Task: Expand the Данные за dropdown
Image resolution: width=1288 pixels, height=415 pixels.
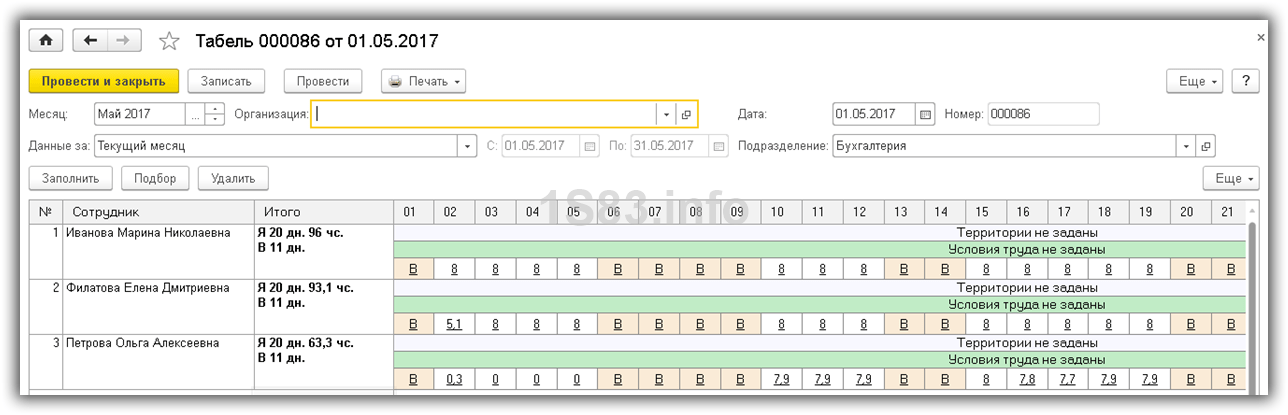Action: point(467,146)
